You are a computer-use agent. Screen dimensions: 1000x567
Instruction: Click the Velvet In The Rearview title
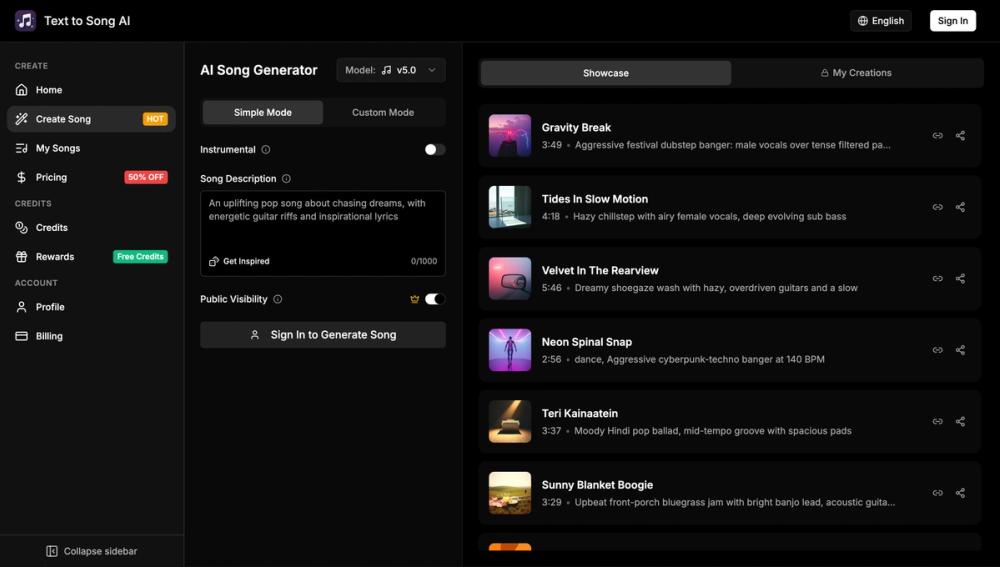pos(599,270)
